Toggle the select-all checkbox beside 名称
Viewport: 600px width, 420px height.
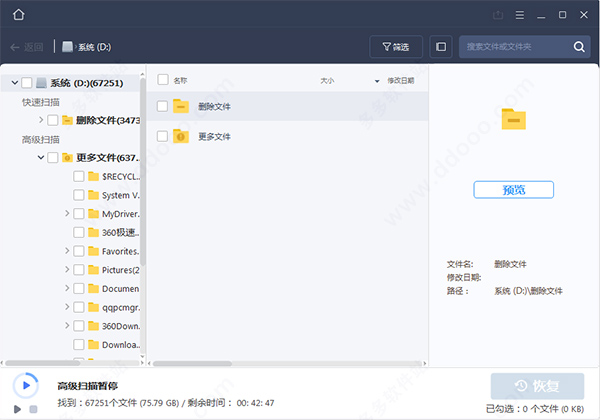pyautogui.click(x=163, y=80)
